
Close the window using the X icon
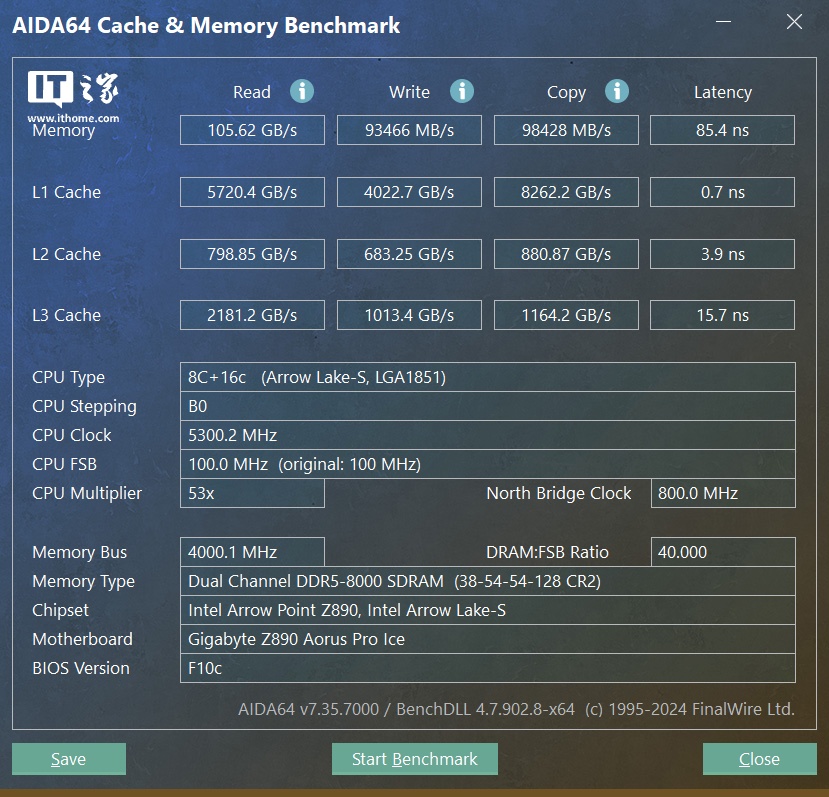[794, 22]
